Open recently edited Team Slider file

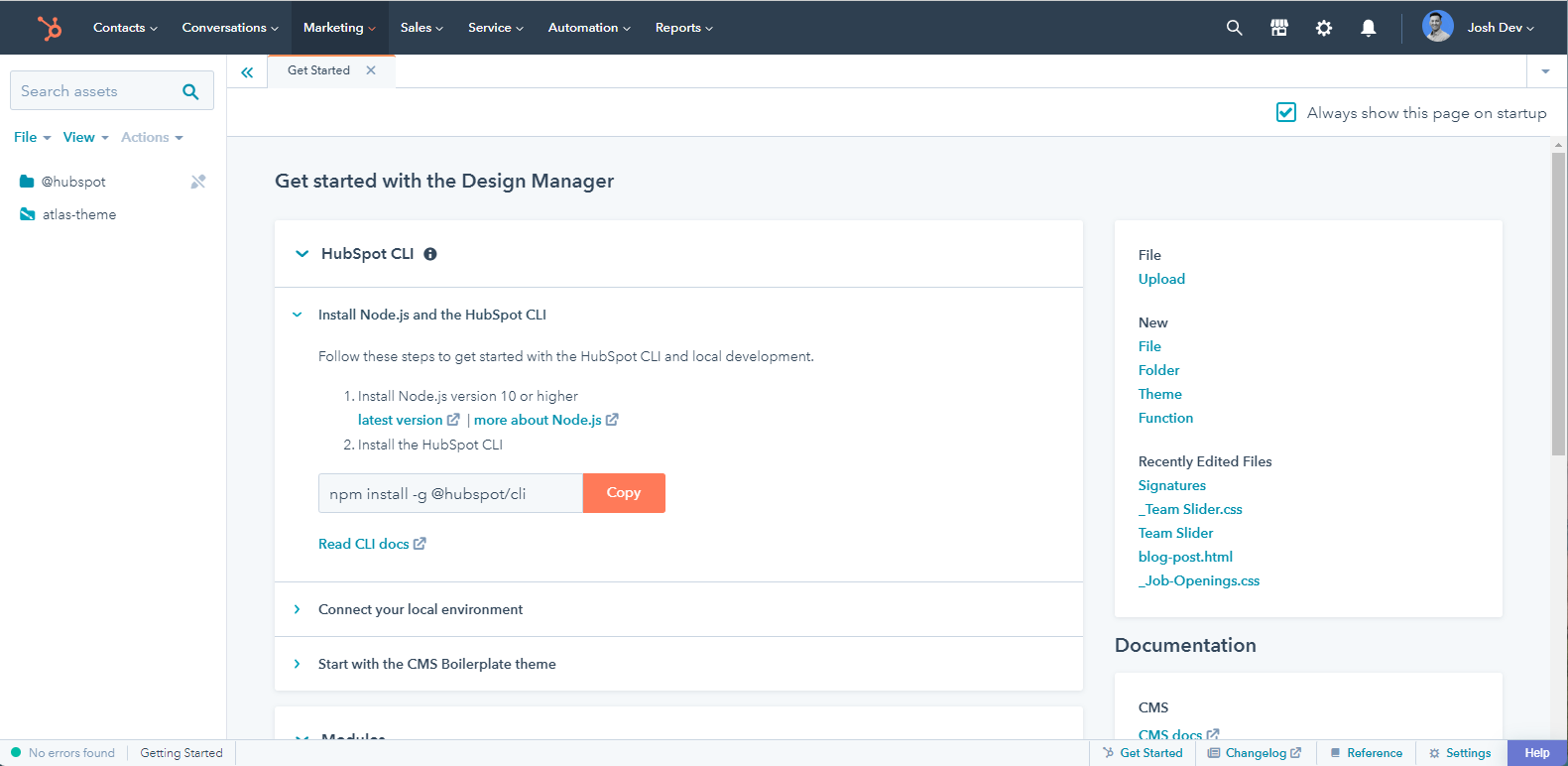pyautogui.click(x=1175, y=533)
